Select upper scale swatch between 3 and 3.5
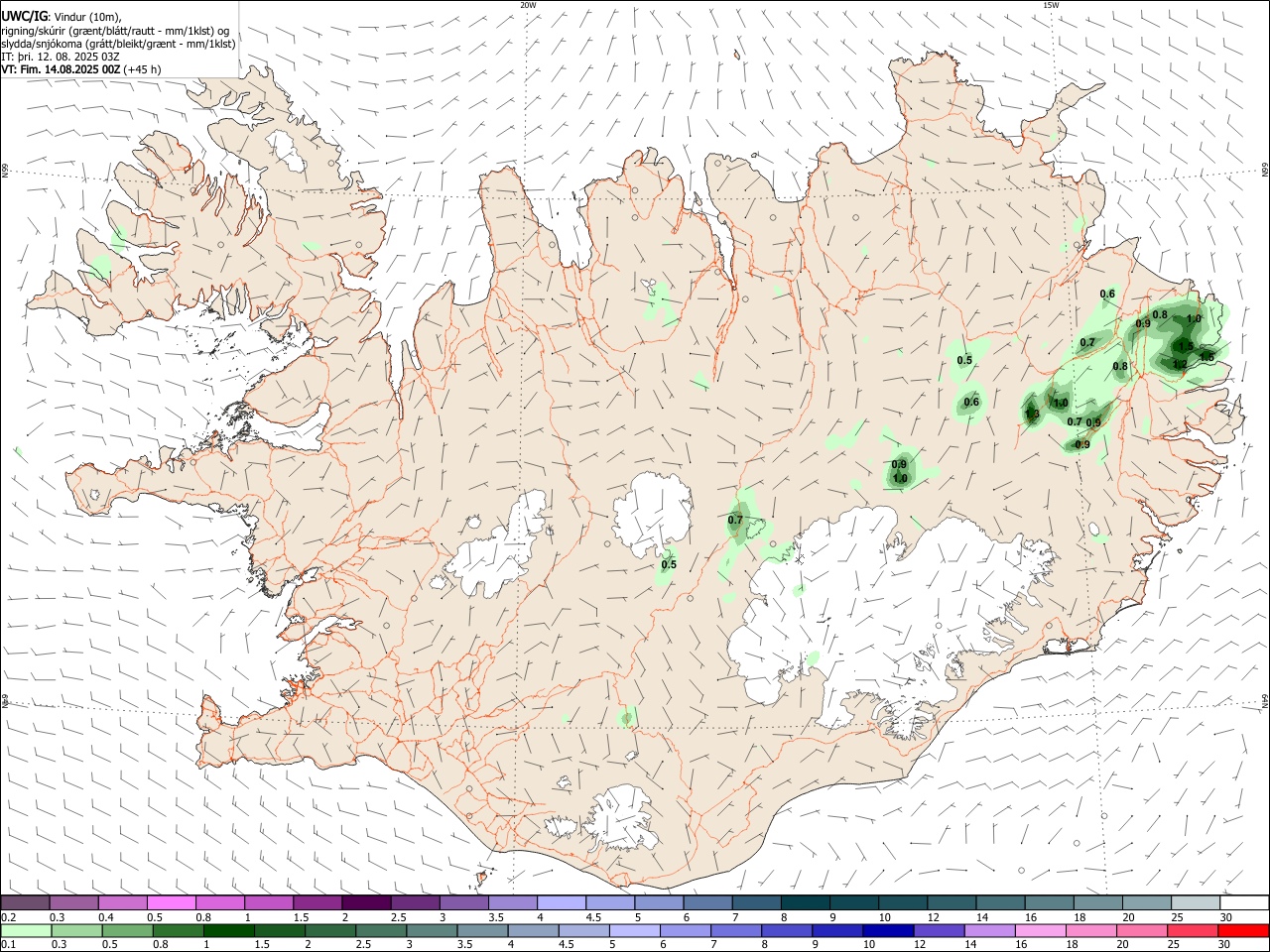This screenshot has width=1270, height=952. point(464,902)
